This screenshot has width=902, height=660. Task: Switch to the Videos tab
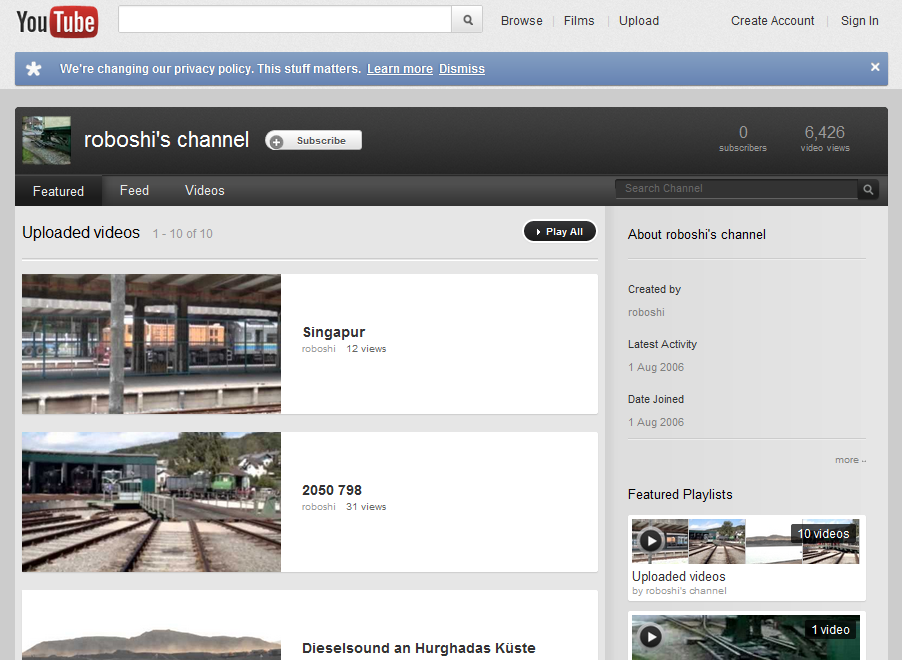(205, 190)
